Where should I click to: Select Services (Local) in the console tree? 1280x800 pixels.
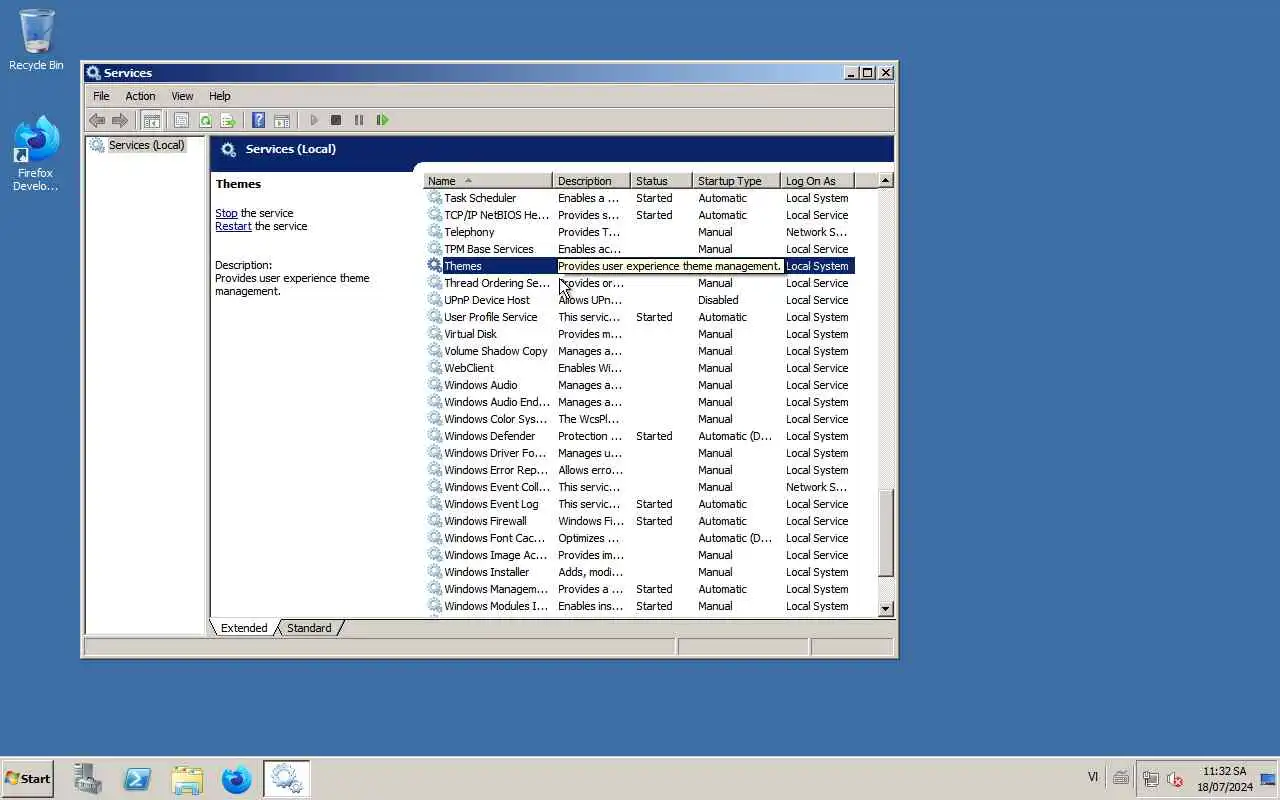(146, 145)
